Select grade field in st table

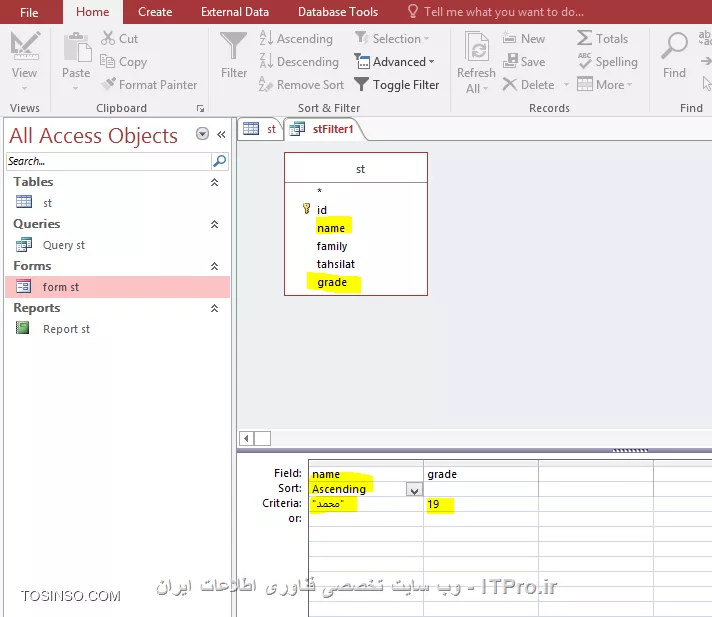coord(332,282)
